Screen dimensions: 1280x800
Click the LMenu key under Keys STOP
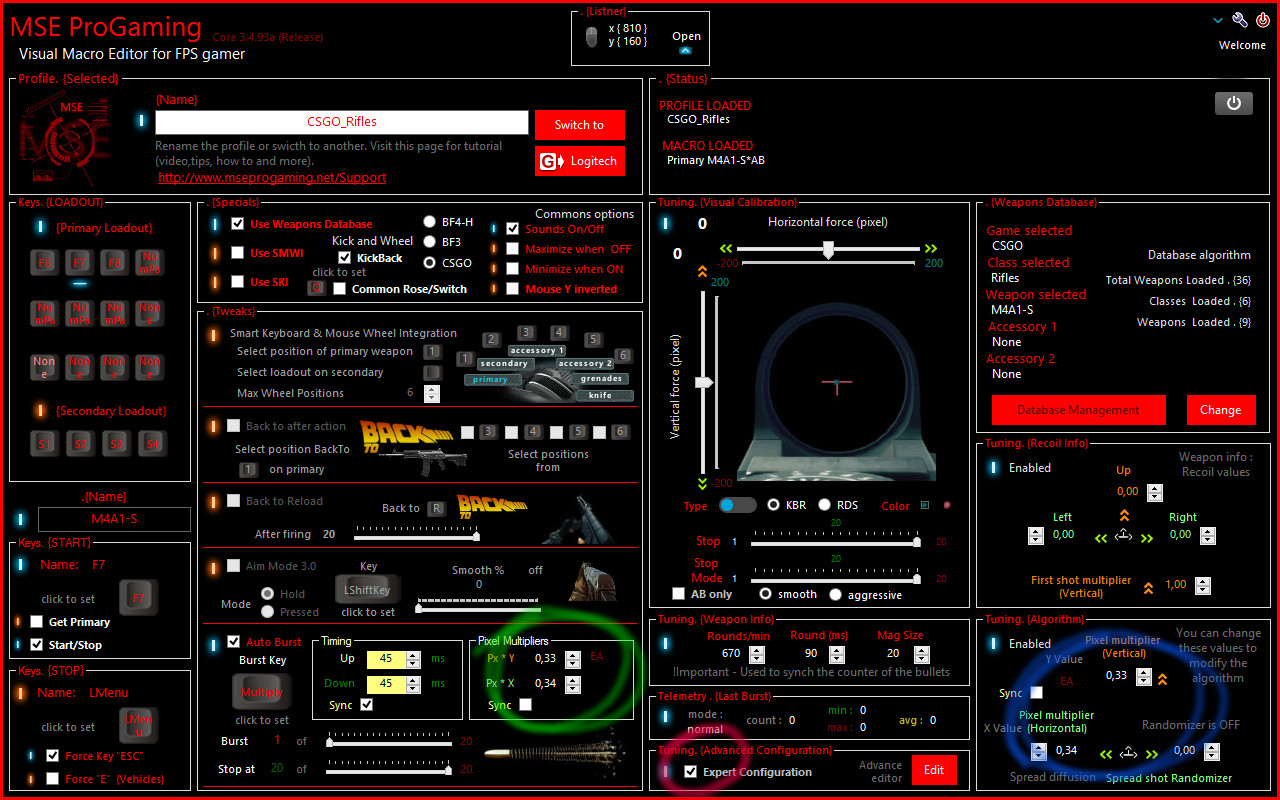(138, 725)
